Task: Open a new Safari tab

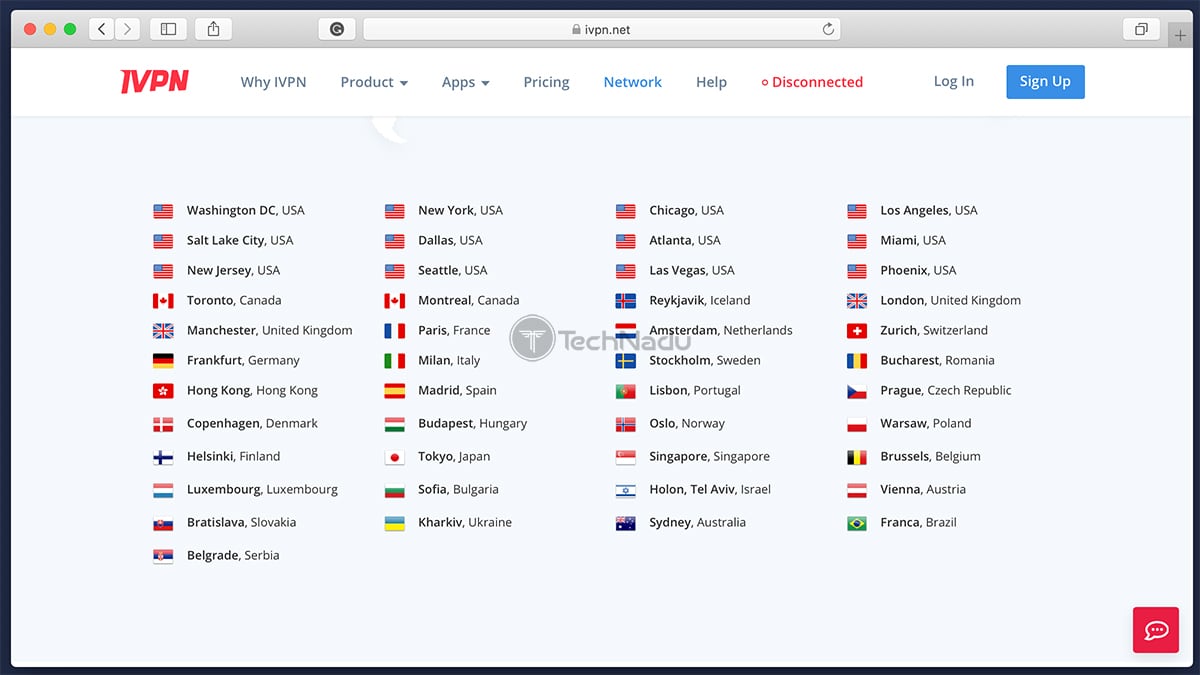Action: pos(1181,34)
